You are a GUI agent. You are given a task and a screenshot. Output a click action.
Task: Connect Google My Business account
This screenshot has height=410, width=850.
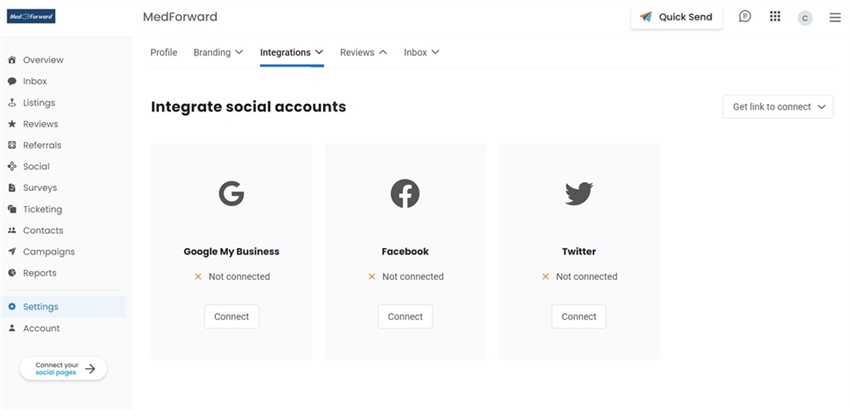click(231, 317)
